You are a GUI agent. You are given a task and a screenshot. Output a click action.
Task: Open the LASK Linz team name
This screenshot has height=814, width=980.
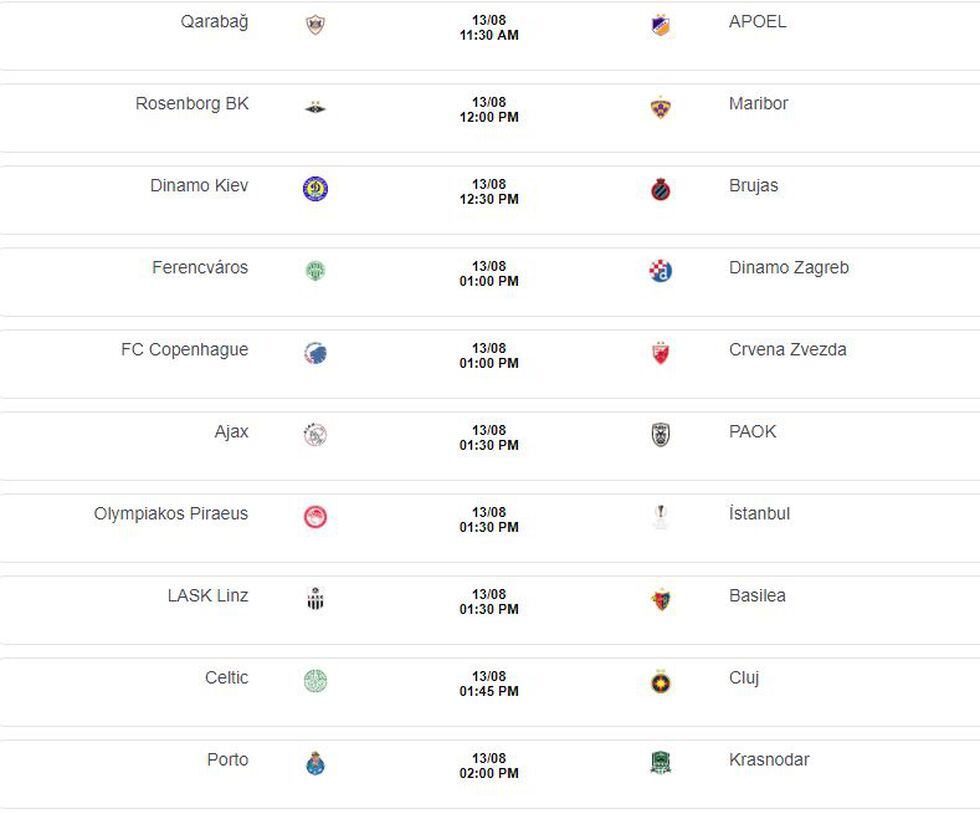point(207,595)
